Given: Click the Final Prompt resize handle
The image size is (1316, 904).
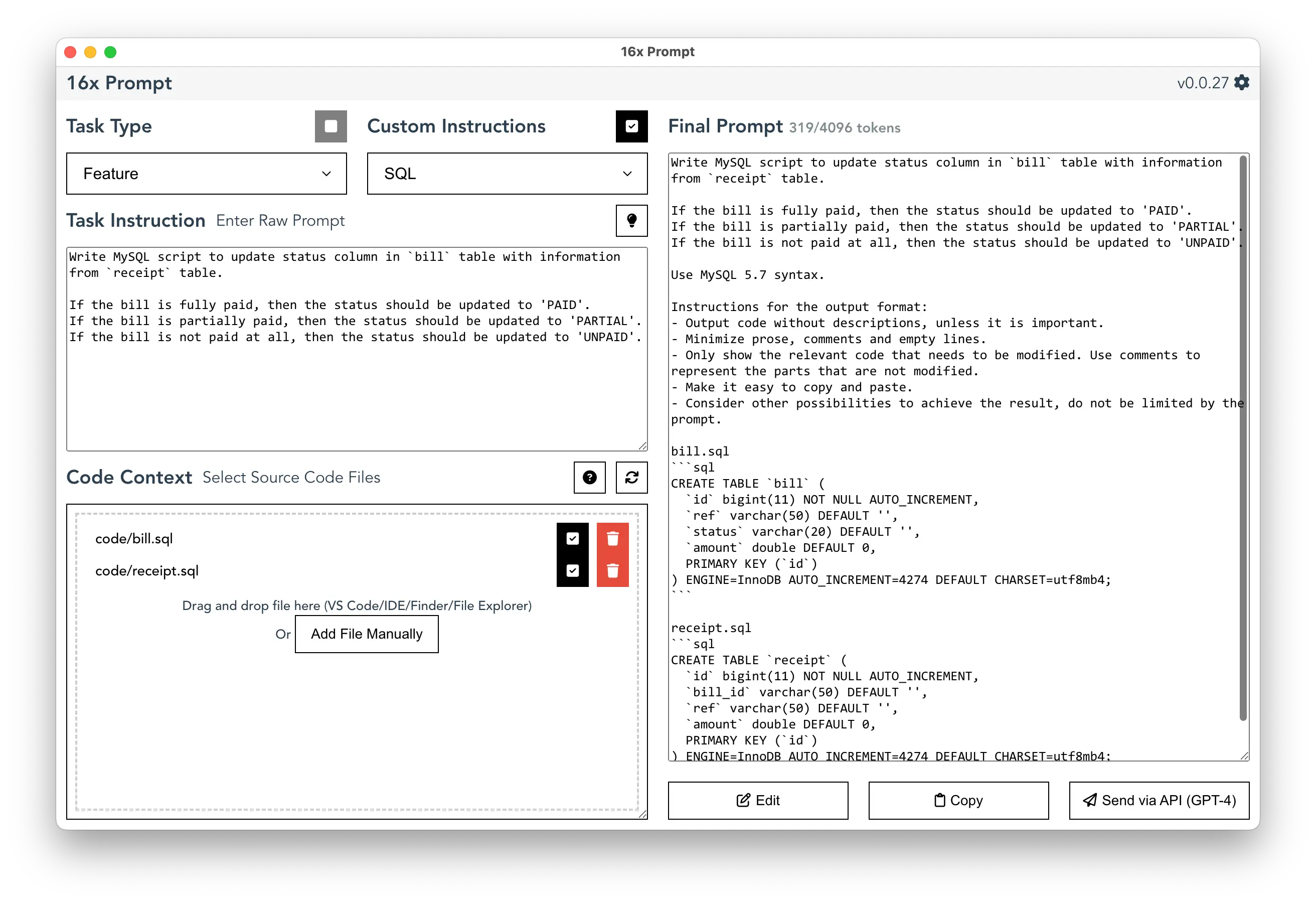Looking at the screenshot, I should click(x=1244, y=756).
